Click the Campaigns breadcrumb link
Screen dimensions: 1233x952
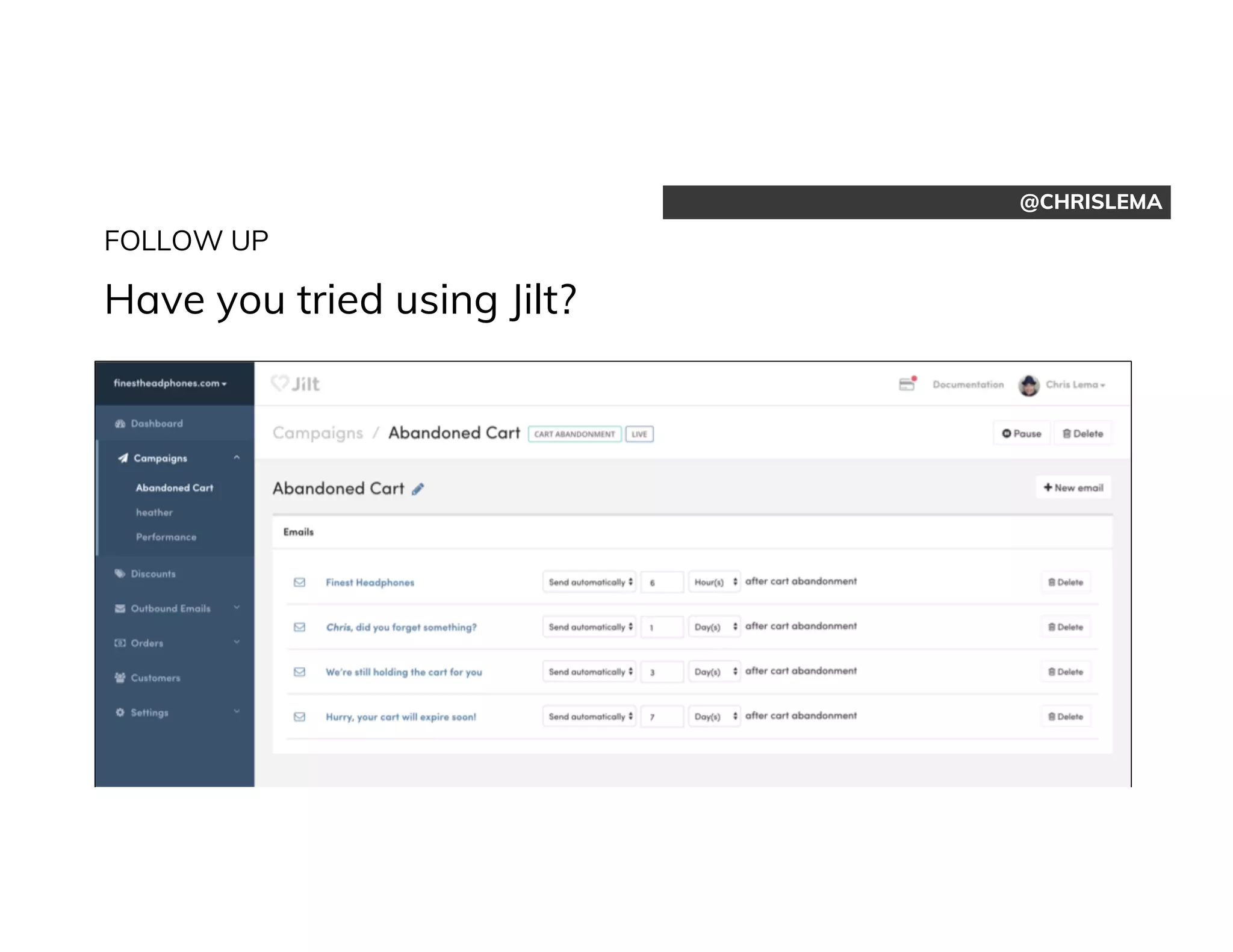pos(318,433)
